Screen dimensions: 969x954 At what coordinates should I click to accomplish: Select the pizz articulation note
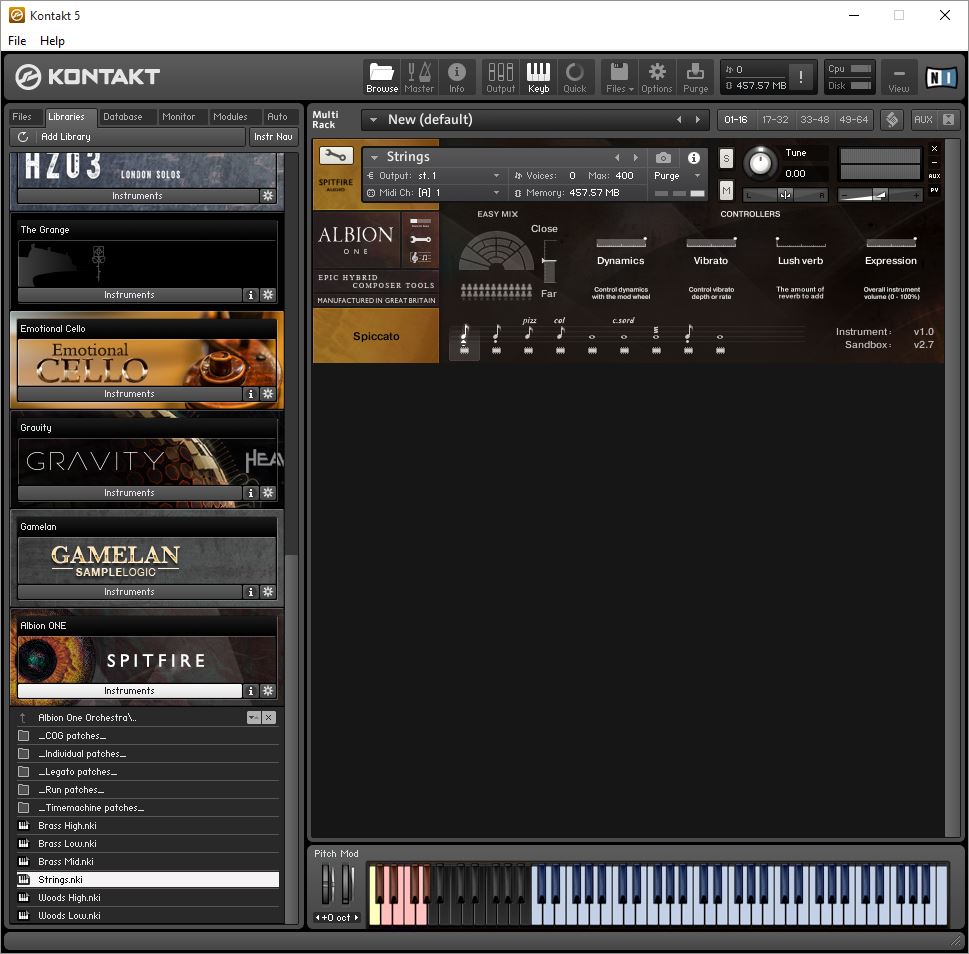click(x=528, y=332)
